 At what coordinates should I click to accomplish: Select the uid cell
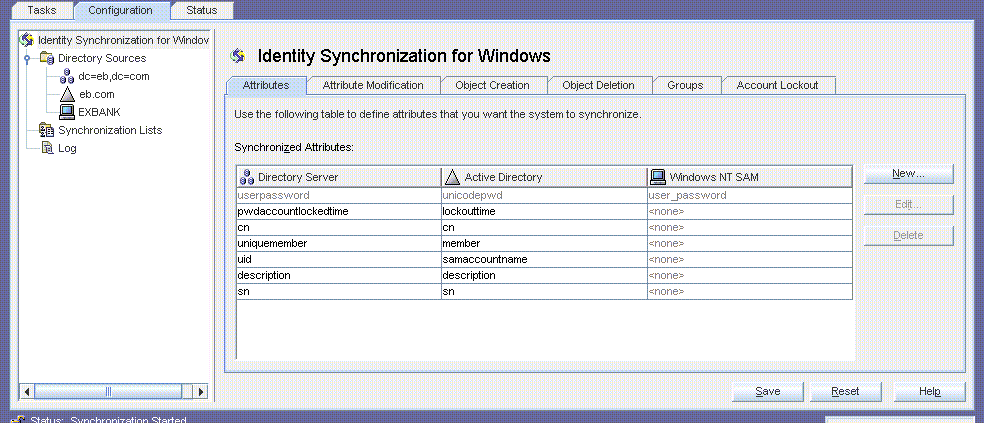[339, 259]
